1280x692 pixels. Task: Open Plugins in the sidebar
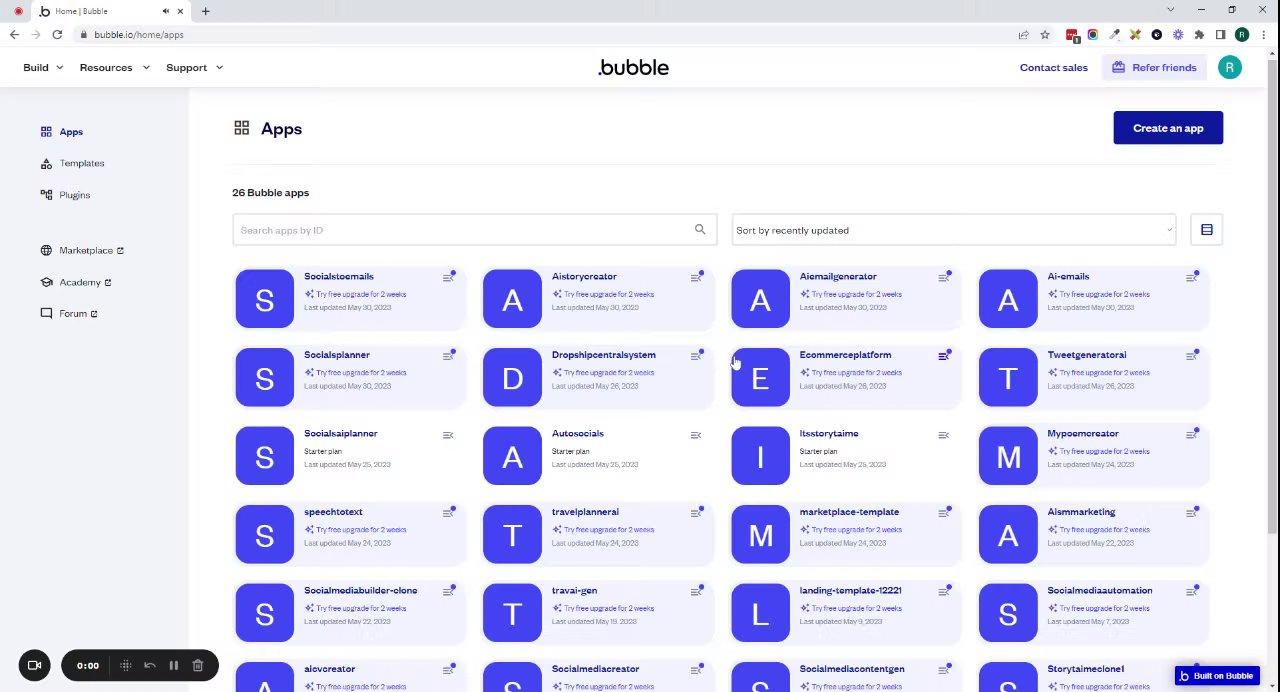(66, 195)
